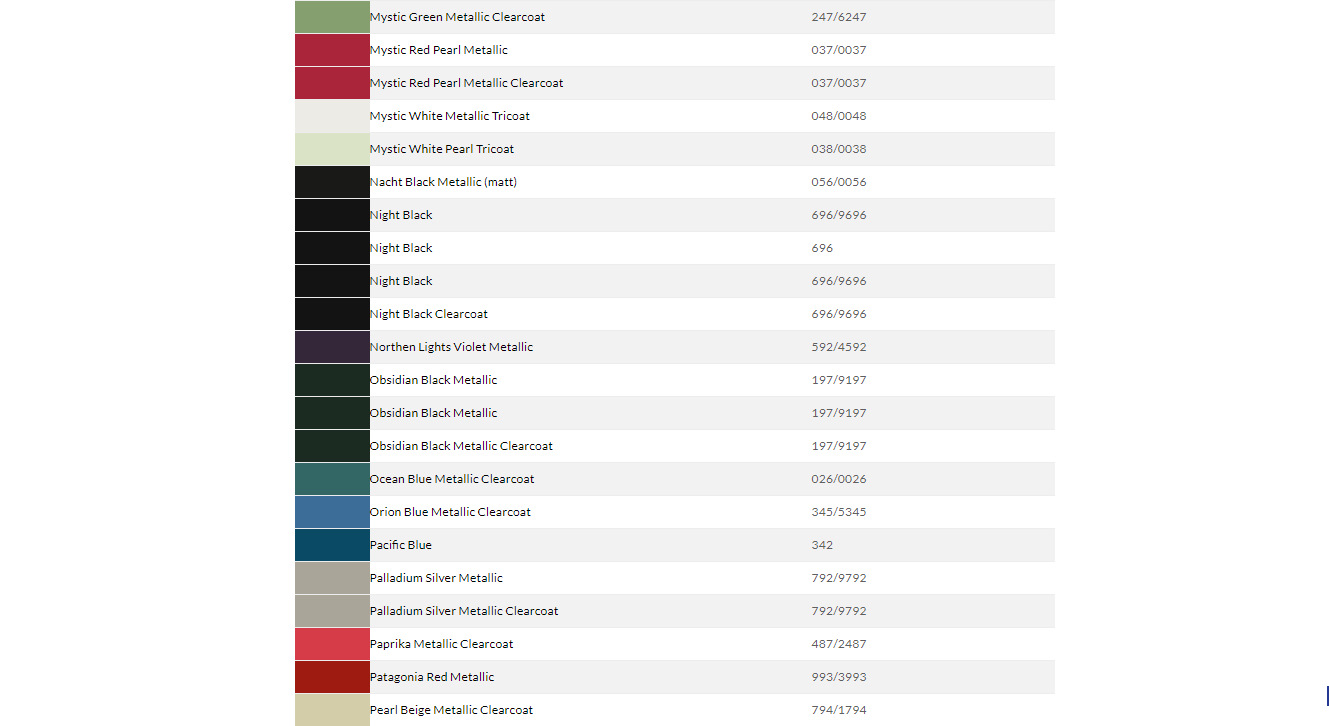Click the Night Black Clearcoat name

coord(429,314)
